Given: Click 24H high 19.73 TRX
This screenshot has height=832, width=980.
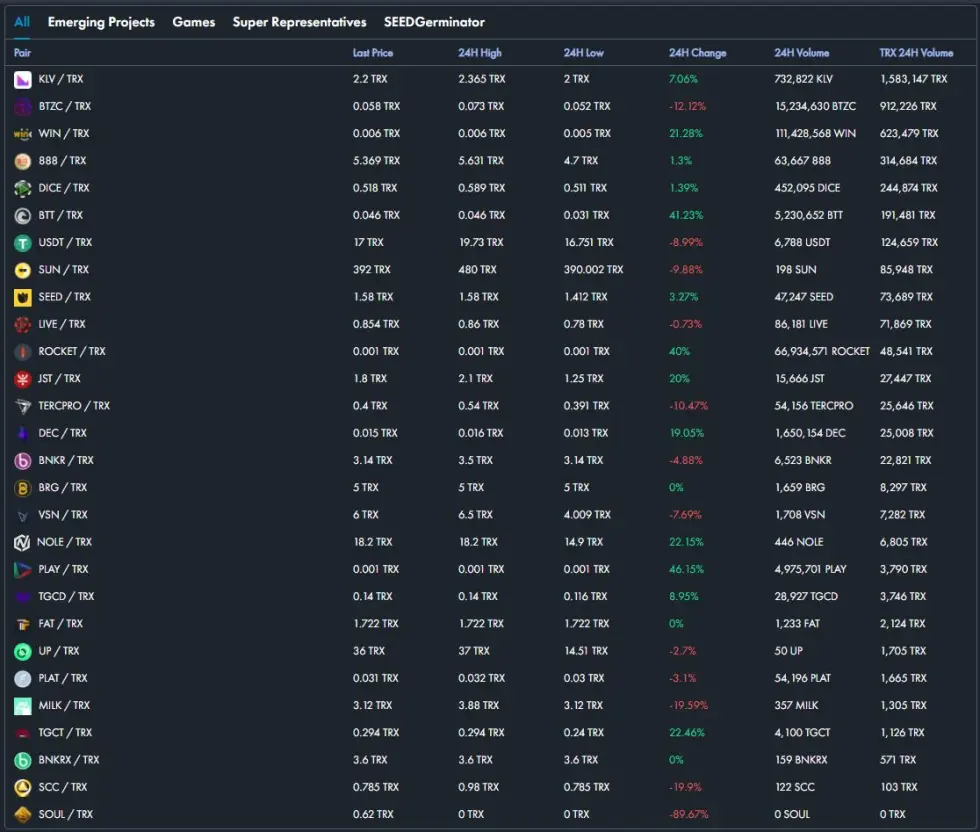Looking at the screenshot, I should (x=481, y=242).
